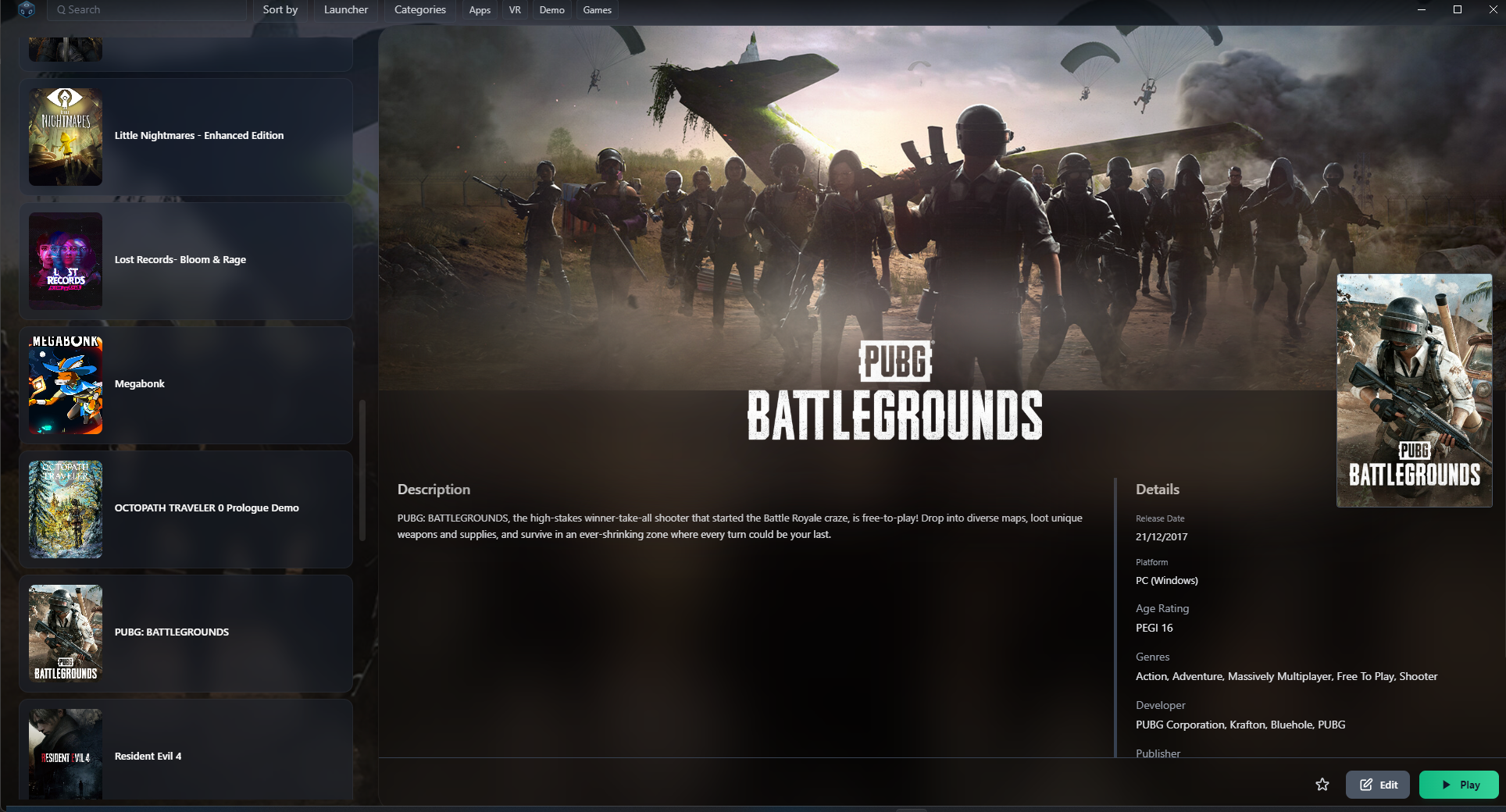Image resolution: width=1506 pixels, height=812 pixels.
Task: Select Lost Records cover art thumbnail
Action: 66,261
